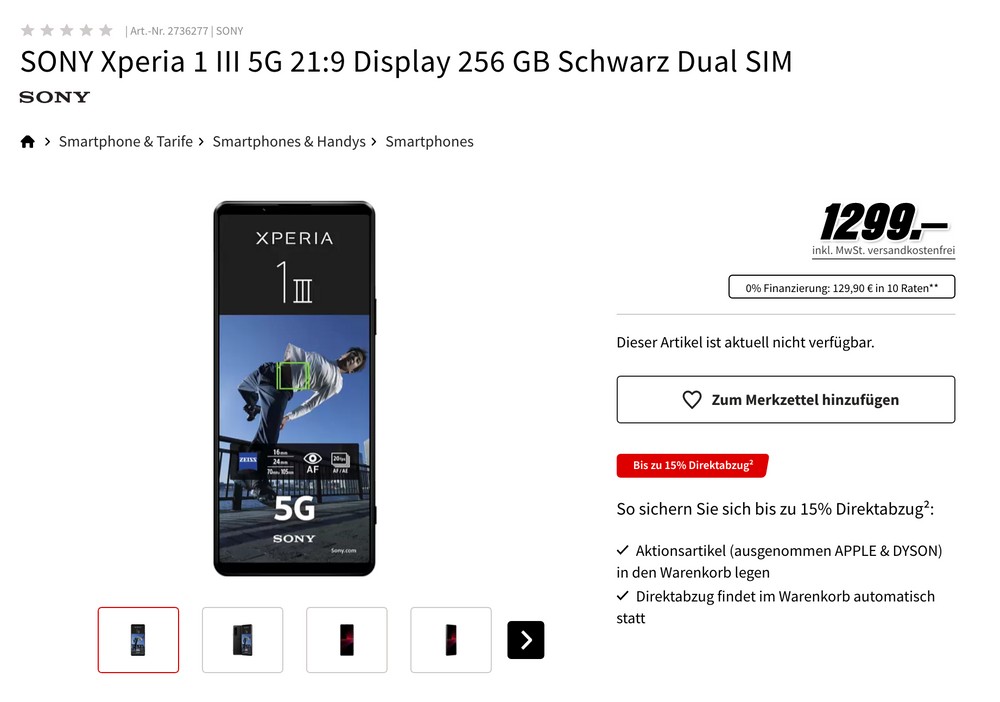Select the second thumbnail showing phone back and front
1000x702 pixels.
(x=242, y=640)
